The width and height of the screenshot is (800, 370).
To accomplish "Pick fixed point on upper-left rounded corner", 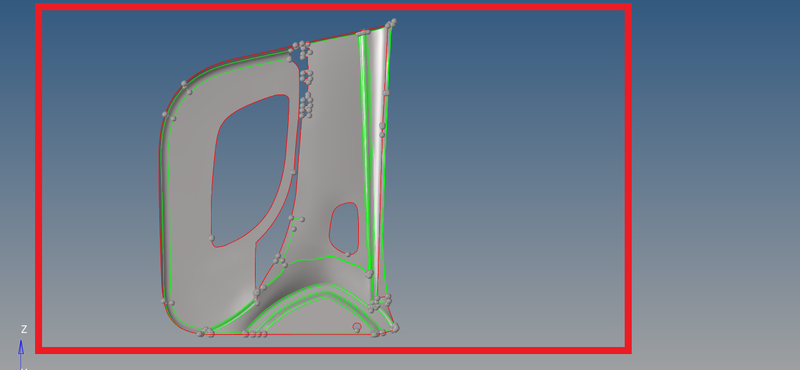I will (x=184, y=84).
